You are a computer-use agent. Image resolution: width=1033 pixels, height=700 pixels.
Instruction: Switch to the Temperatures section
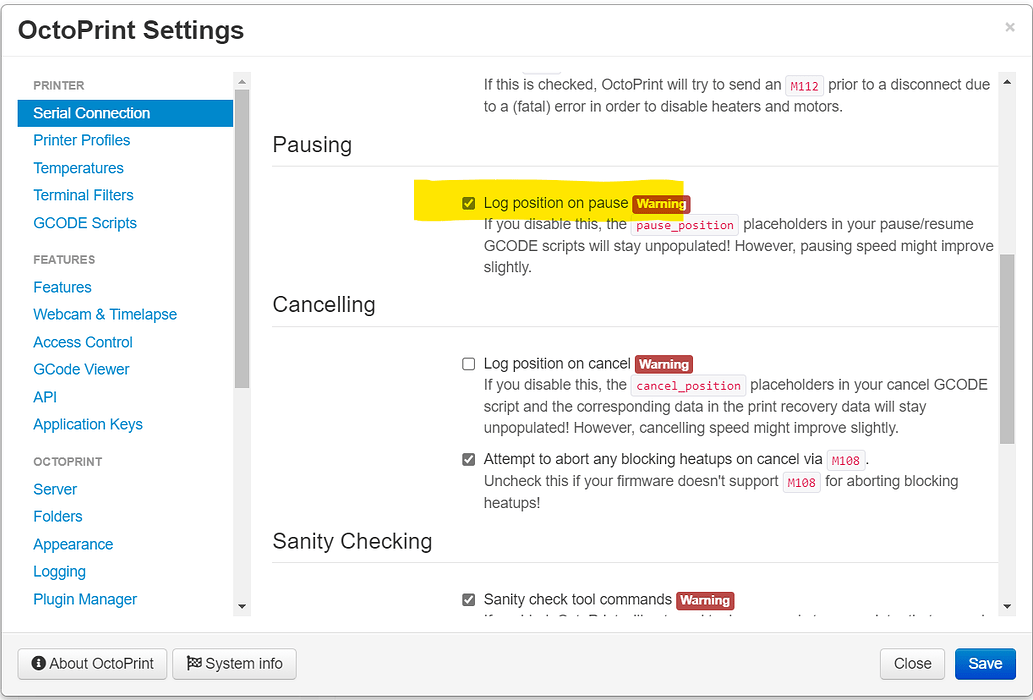pyautogui.click(x=78, y=167)
